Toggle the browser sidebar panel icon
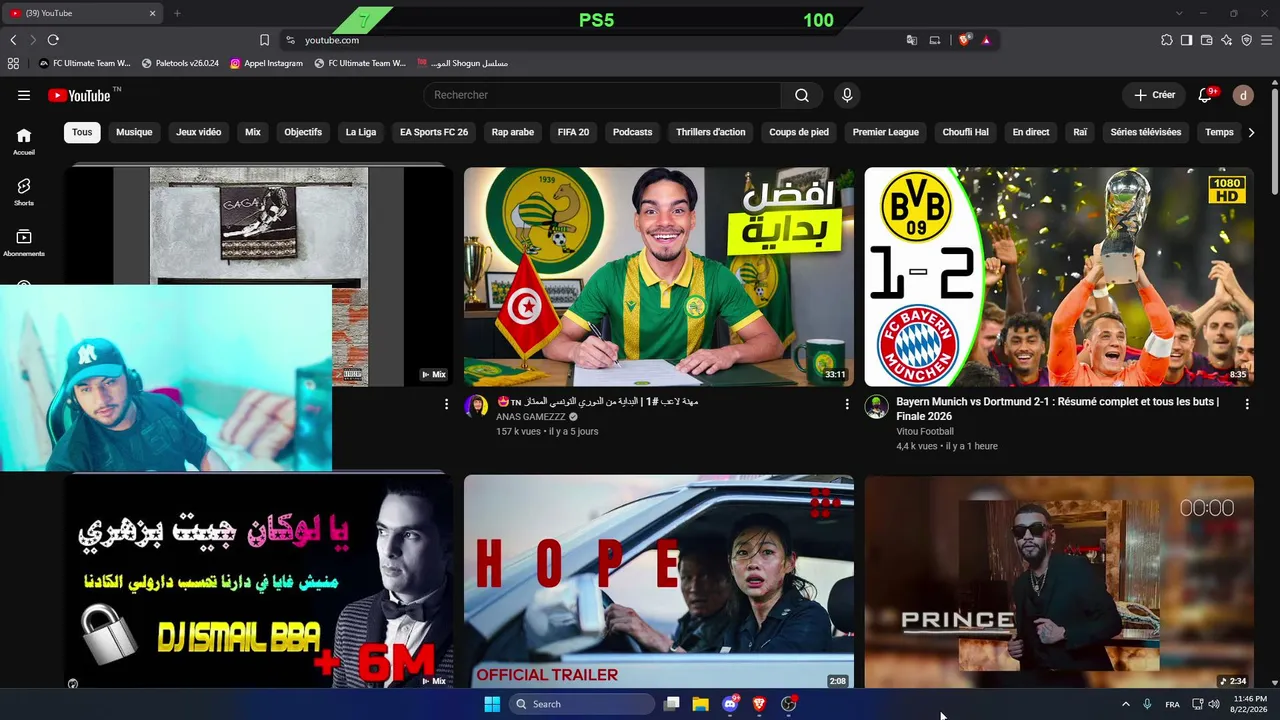 click(1186, 40)
